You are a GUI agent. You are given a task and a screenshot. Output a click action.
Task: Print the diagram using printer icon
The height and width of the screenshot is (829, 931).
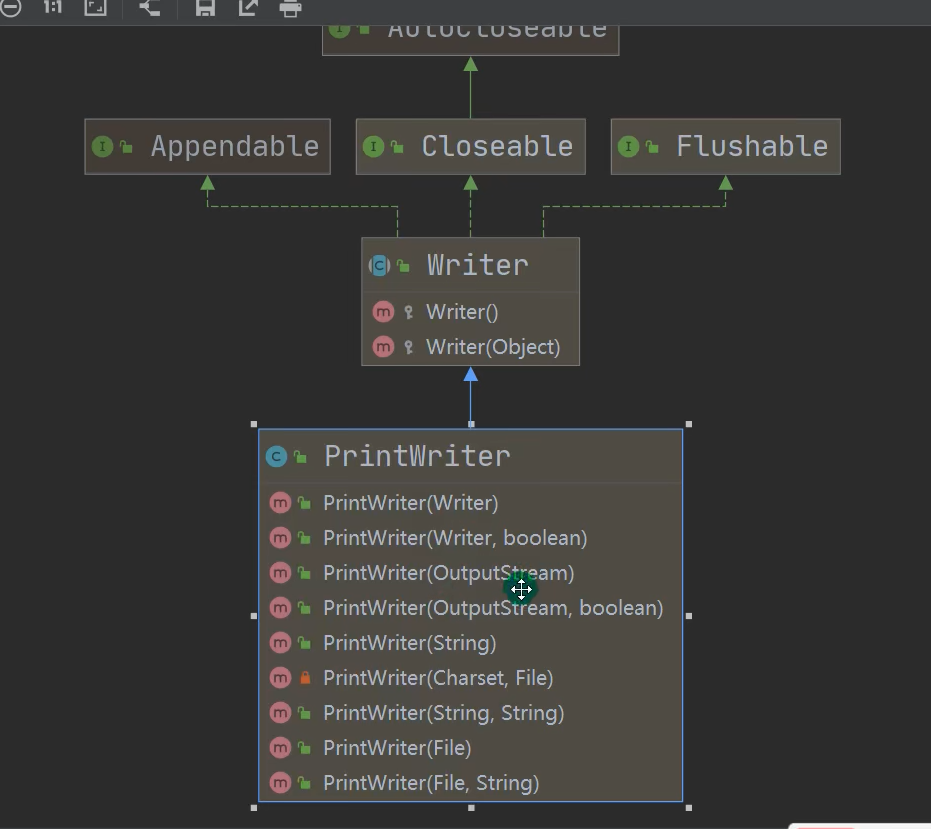[291, 8]
